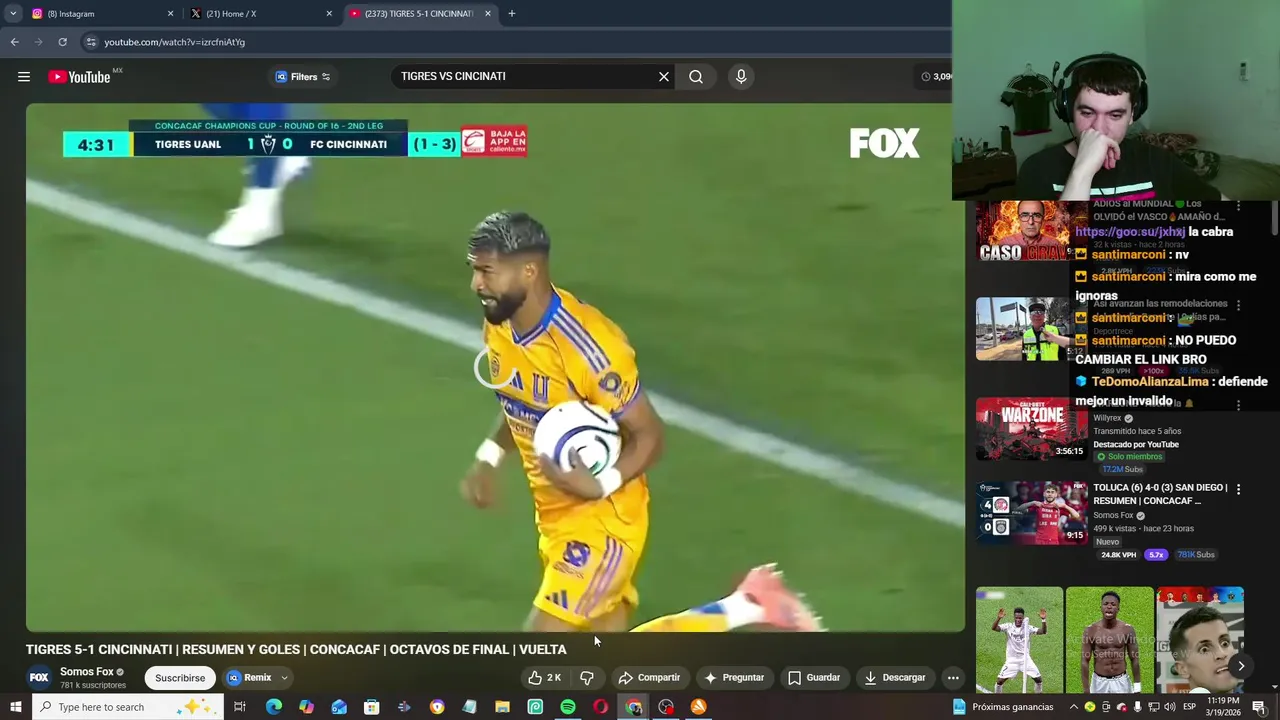Image resolution: width=1280 pixels, height=720 pixels.
Task: Save video with Guardar button
Action: 814,678
